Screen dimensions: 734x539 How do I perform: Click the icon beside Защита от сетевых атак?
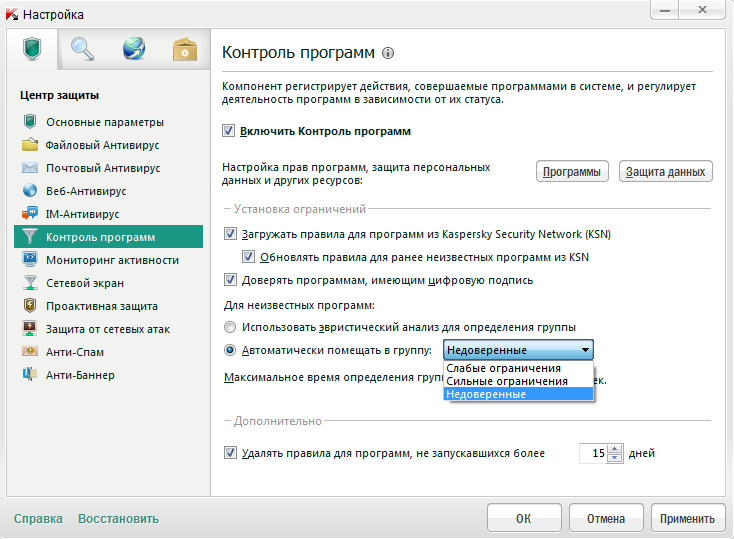pos(30,328)
